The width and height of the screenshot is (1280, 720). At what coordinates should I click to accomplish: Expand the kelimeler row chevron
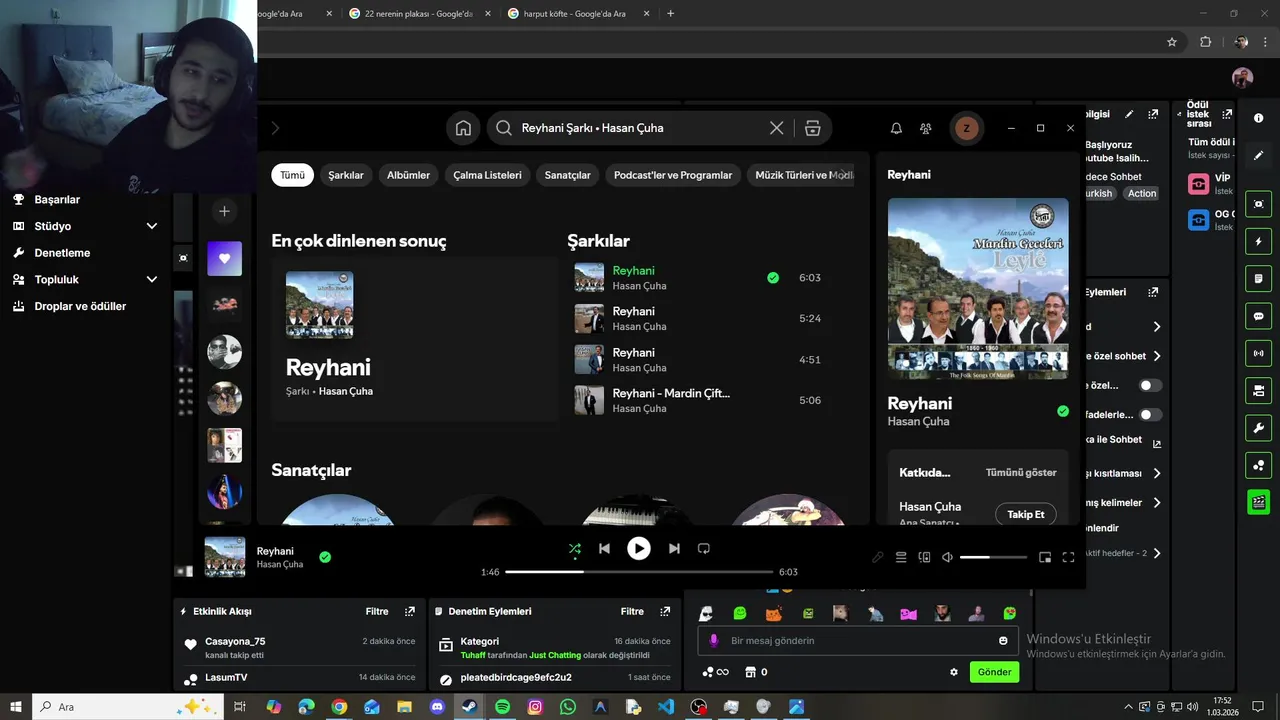[x=1157, y=503]
